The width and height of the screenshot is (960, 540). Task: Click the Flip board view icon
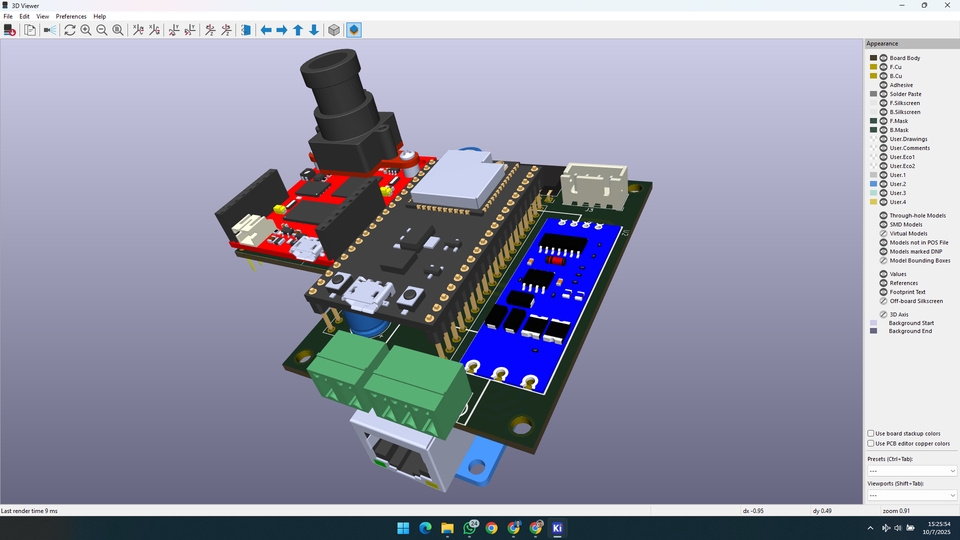pyautogui.click(x=246, y=30)
